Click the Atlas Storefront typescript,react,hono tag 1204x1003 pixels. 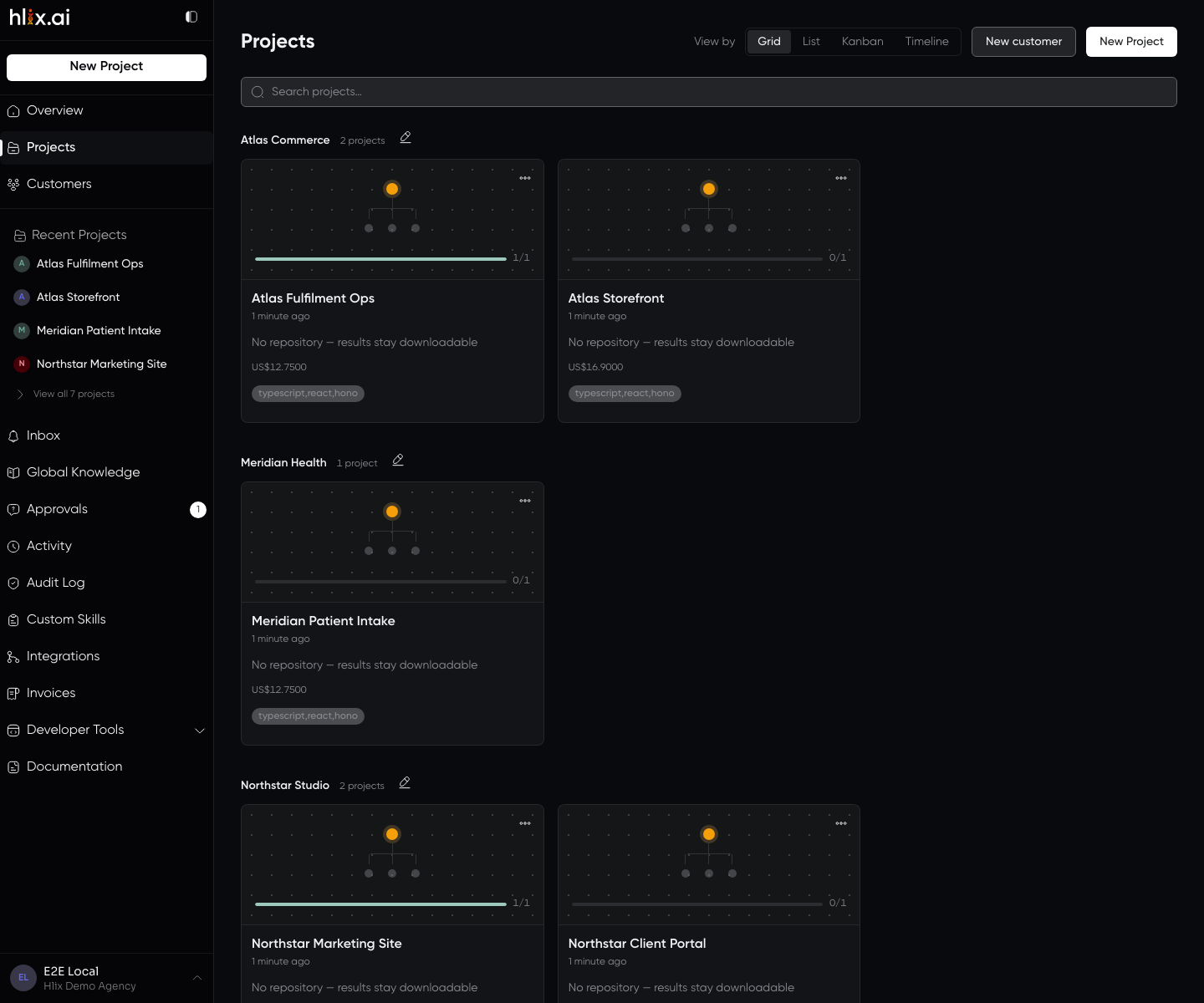point(625,394)
